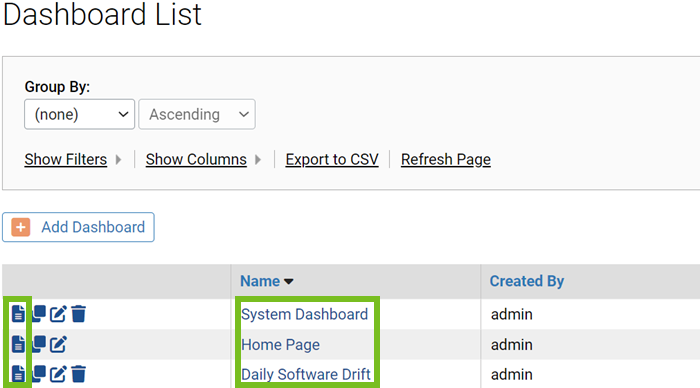View icon for Daily Software Drift
The width and height of the screenshot is (700, 388).
coord(18,374)
